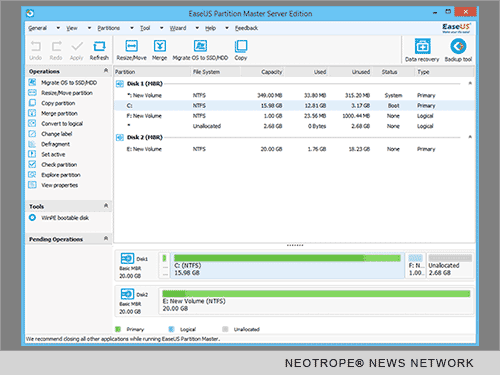Click Migrate OS to SSD/HDD in Operations
The width and height of the screenshot is (500, 375).
tap(69, 83)
